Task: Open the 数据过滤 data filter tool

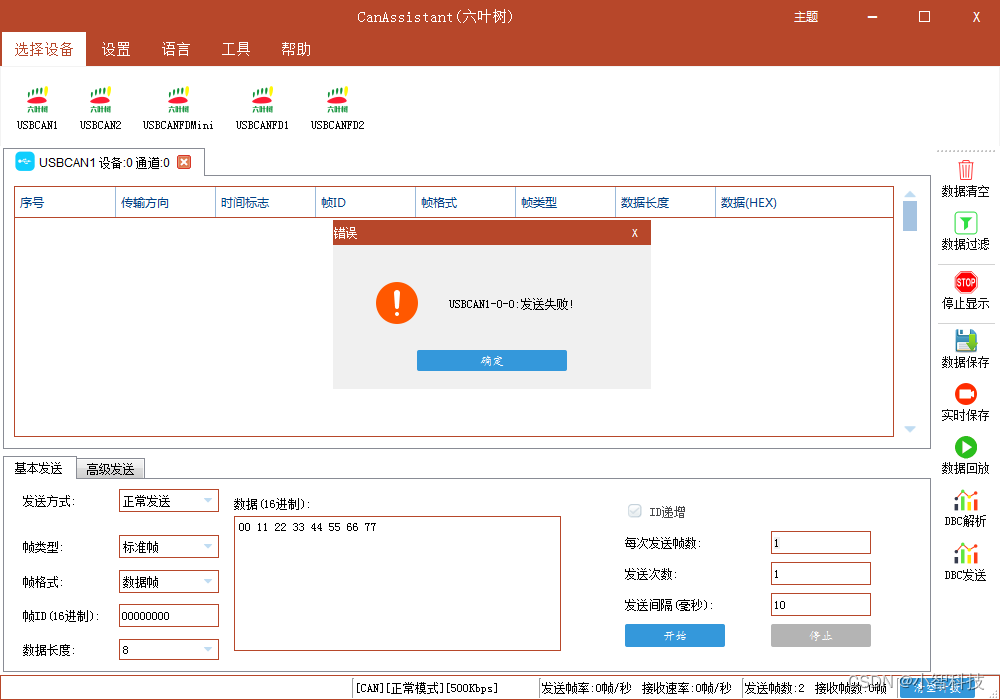Action: [964, 230]
